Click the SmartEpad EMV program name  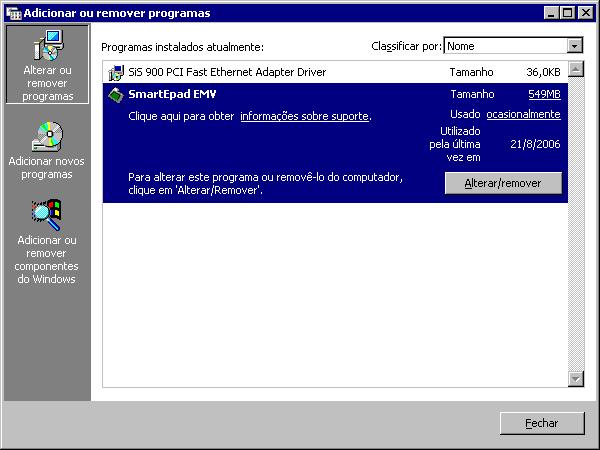[172, 94]
